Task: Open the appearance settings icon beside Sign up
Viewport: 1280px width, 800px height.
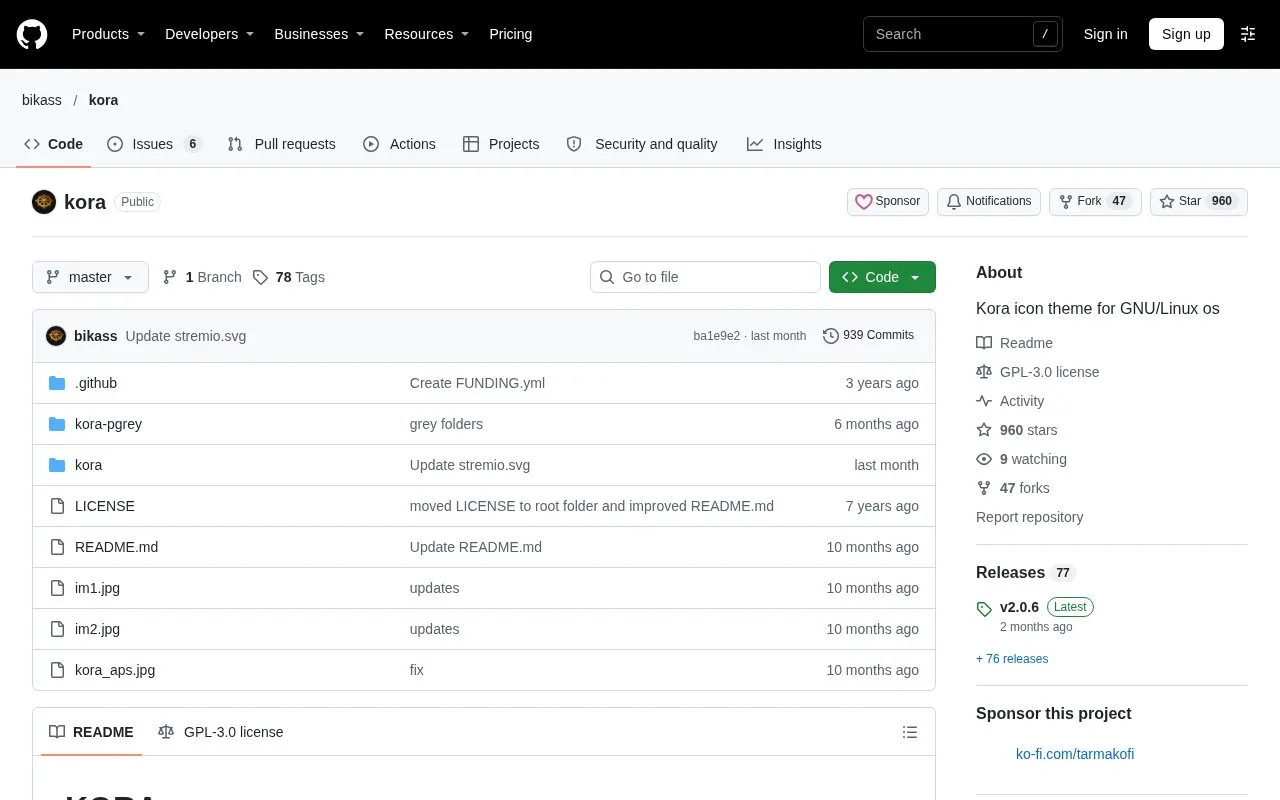Action: click(x=1248, y=34)
